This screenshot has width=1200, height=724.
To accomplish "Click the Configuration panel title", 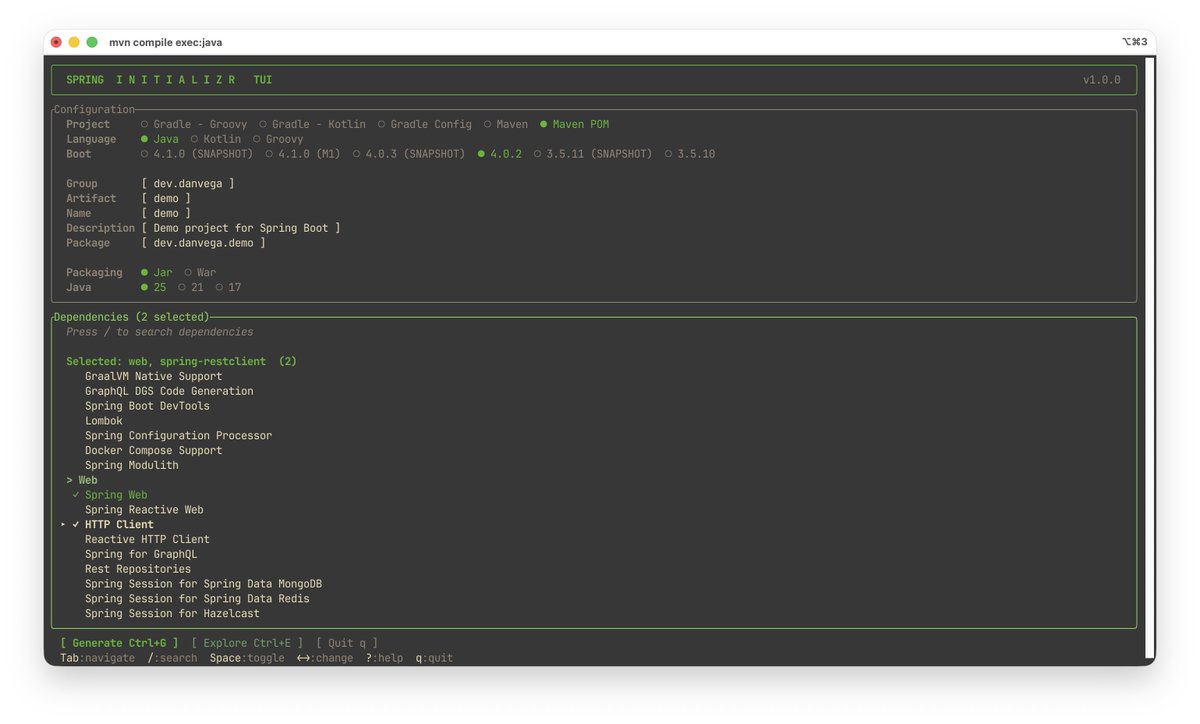I will point(94,109).
